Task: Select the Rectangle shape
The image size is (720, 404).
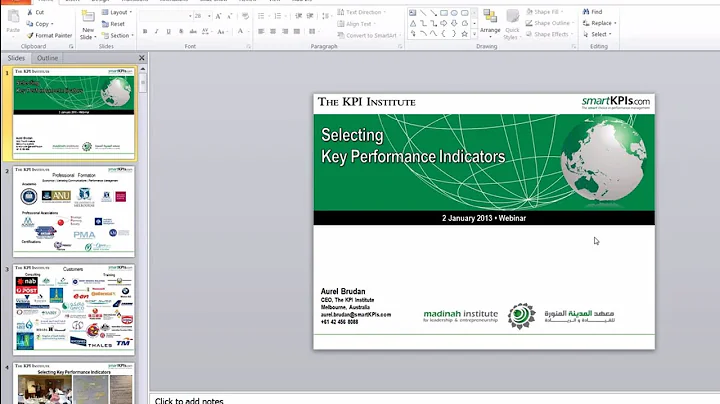Action: tap(444, 13)
